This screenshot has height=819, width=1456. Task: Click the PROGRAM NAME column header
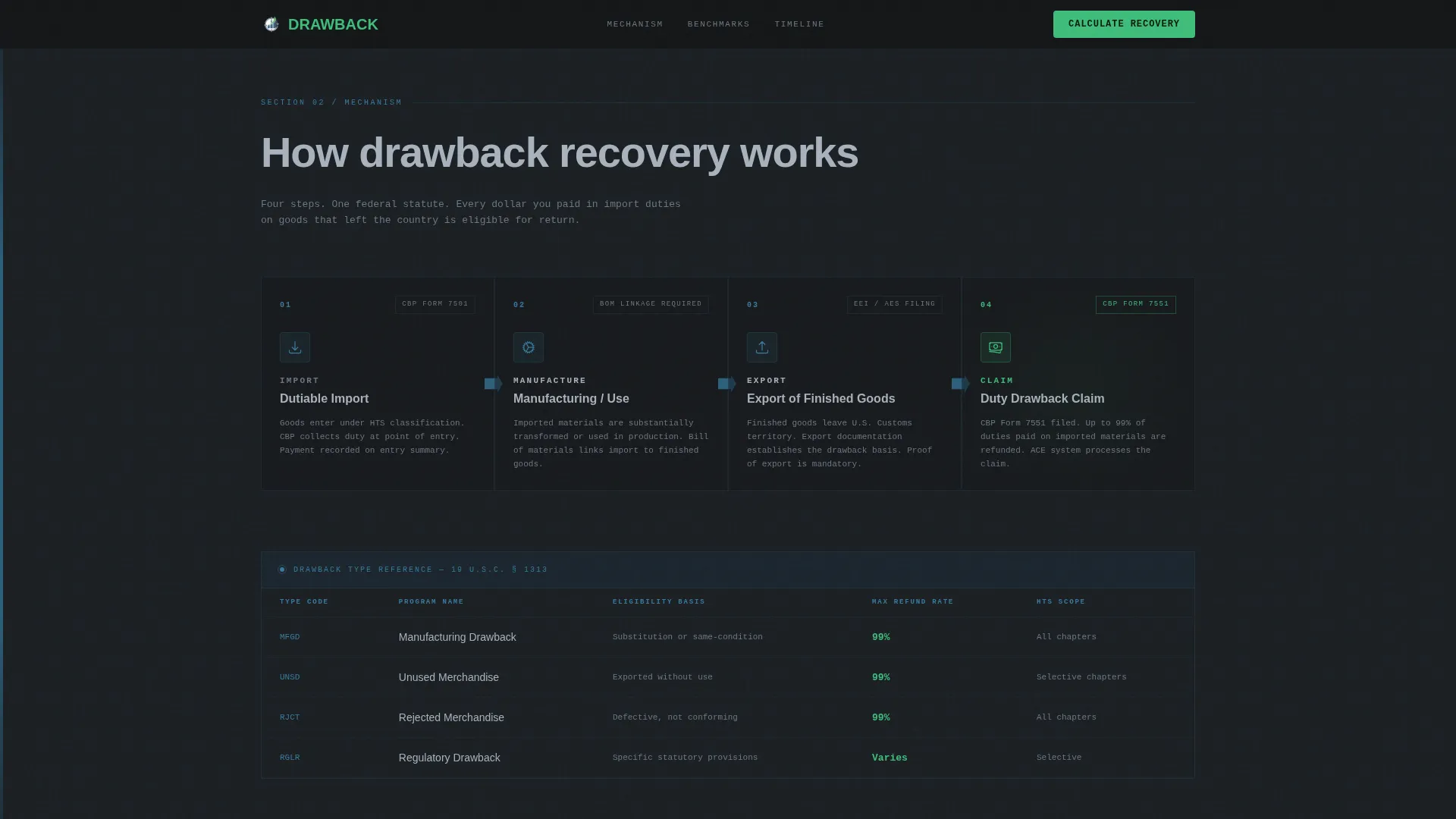(x=431, y=602)
